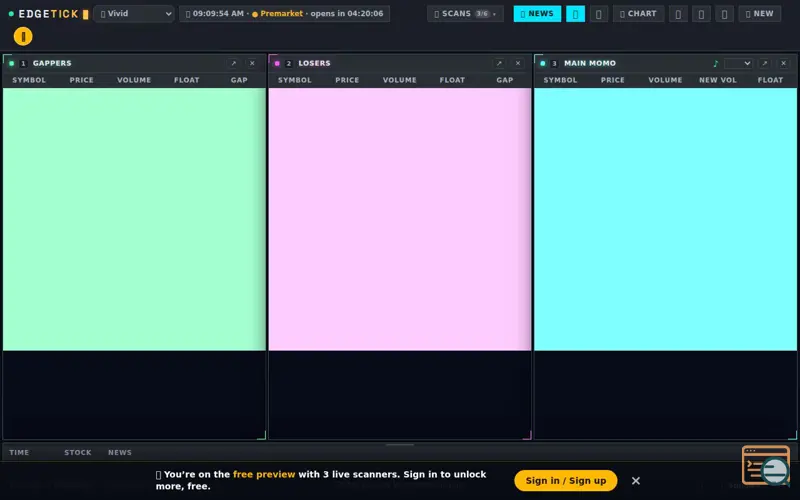The image size is (800, 500).
Task: Sort Main Momo by NEW VOL column
Action: click(718, 80)
